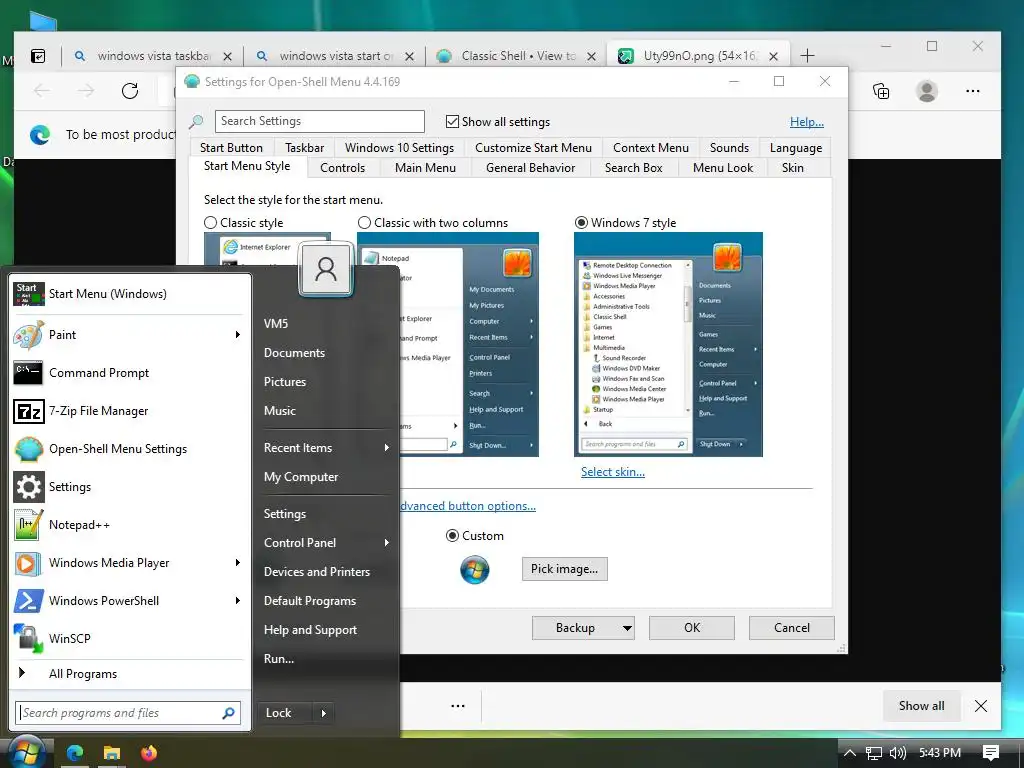Image resolution: width=1024 pixels, height=768 pixels.
Task: Toggle the Show all settings checkbox
Action: click(x=452, y=121)
